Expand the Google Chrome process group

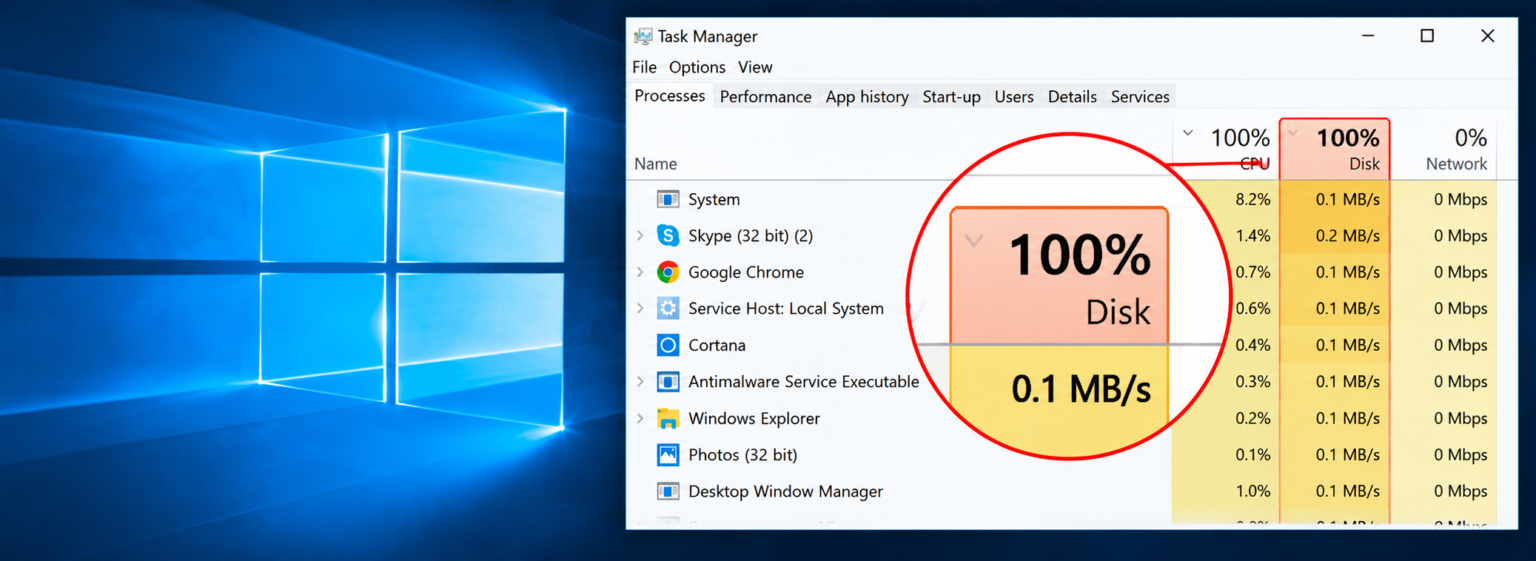(x=640, y=272)
